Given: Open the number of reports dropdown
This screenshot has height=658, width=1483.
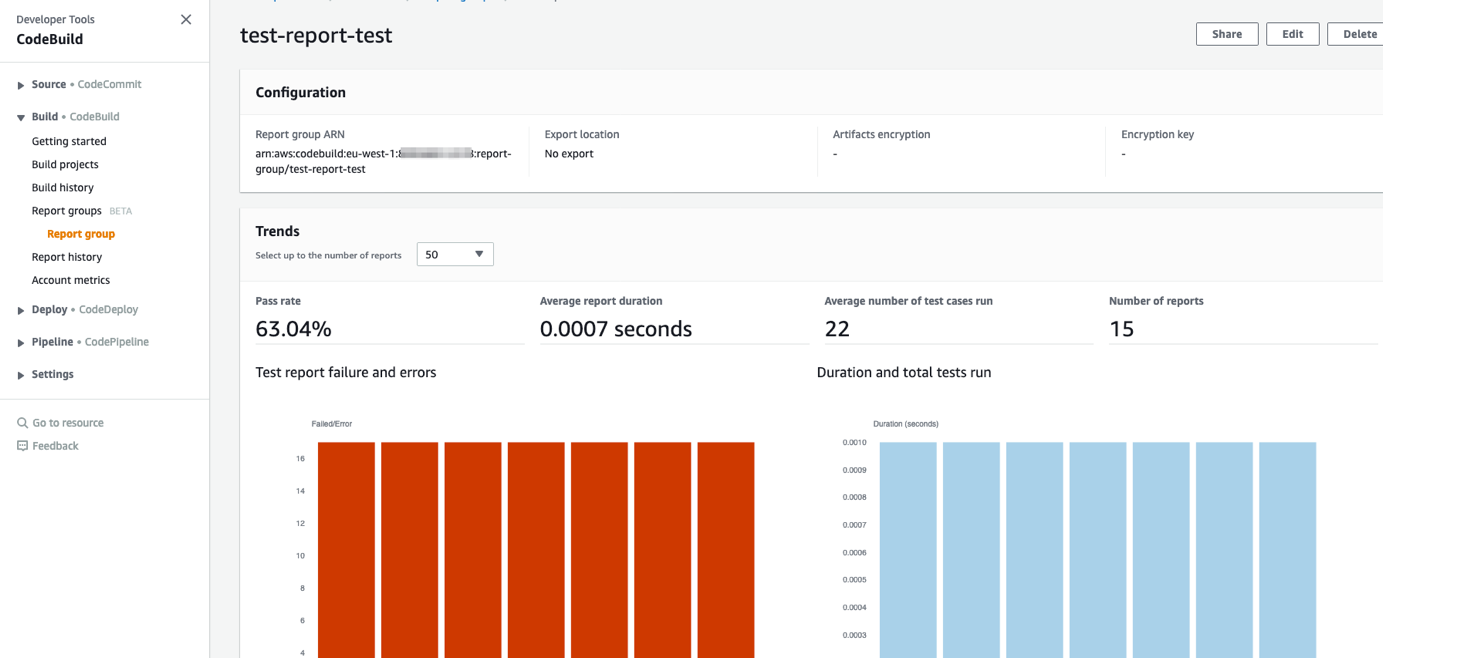Looking at the screenshot, I should coord(455,254).
